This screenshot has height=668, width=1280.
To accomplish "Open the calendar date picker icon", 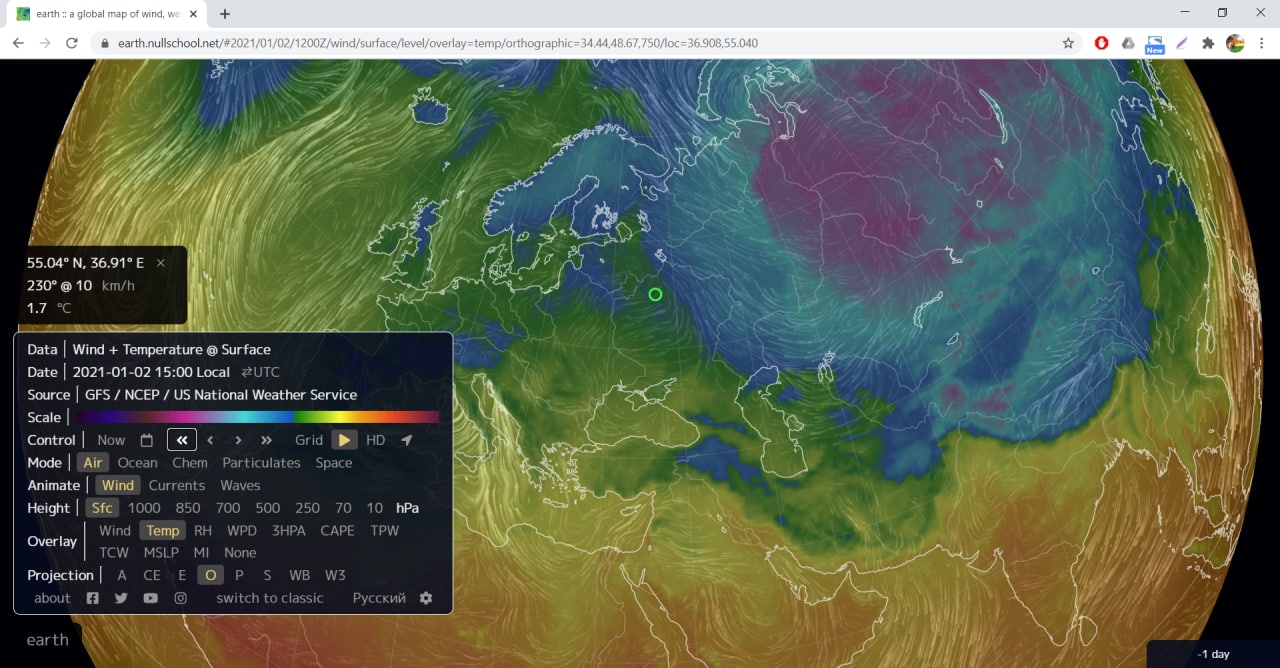I will [x=147, y=440].
